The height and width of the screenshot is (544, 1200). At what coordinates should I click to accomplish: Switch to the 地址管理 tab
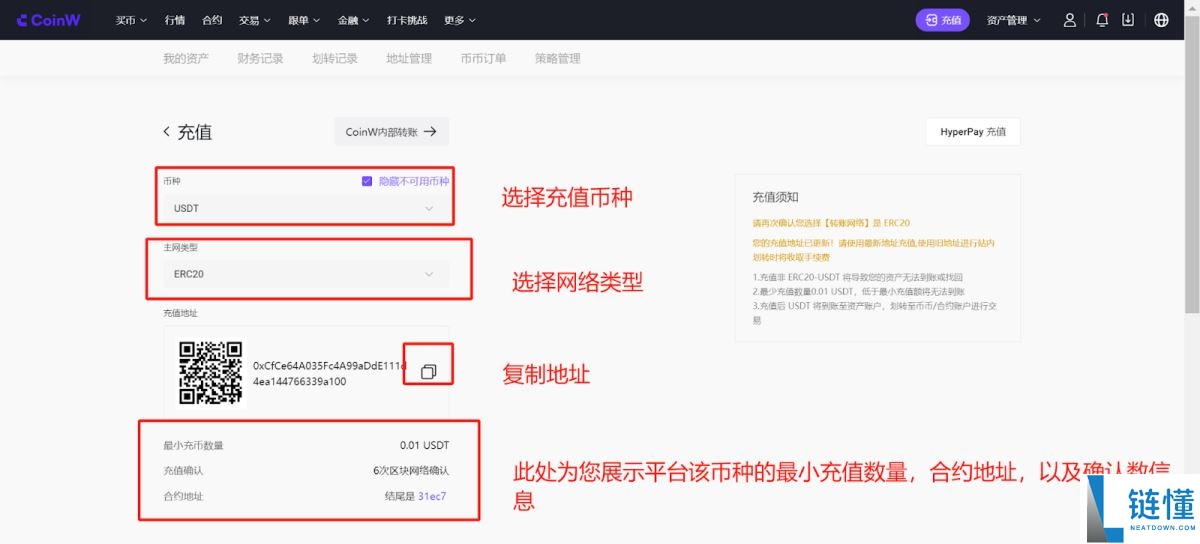409,58
